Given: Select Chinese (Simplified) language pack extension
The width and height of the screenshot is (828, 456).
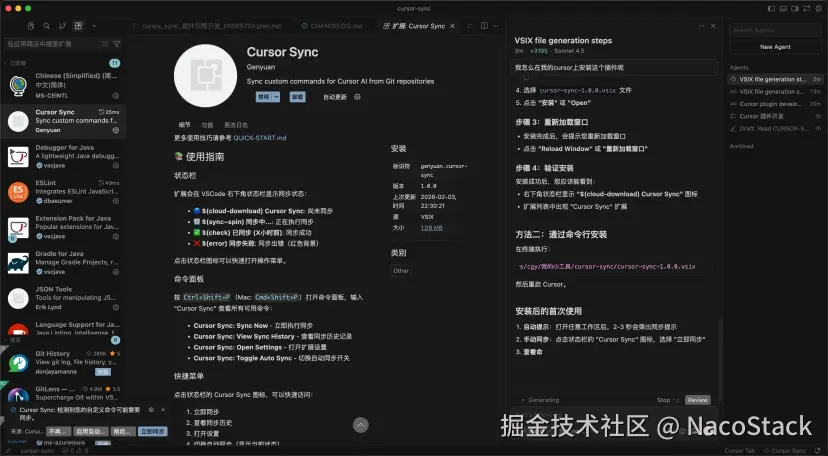Looking at the screenshot, I should [x=63, y=86].
